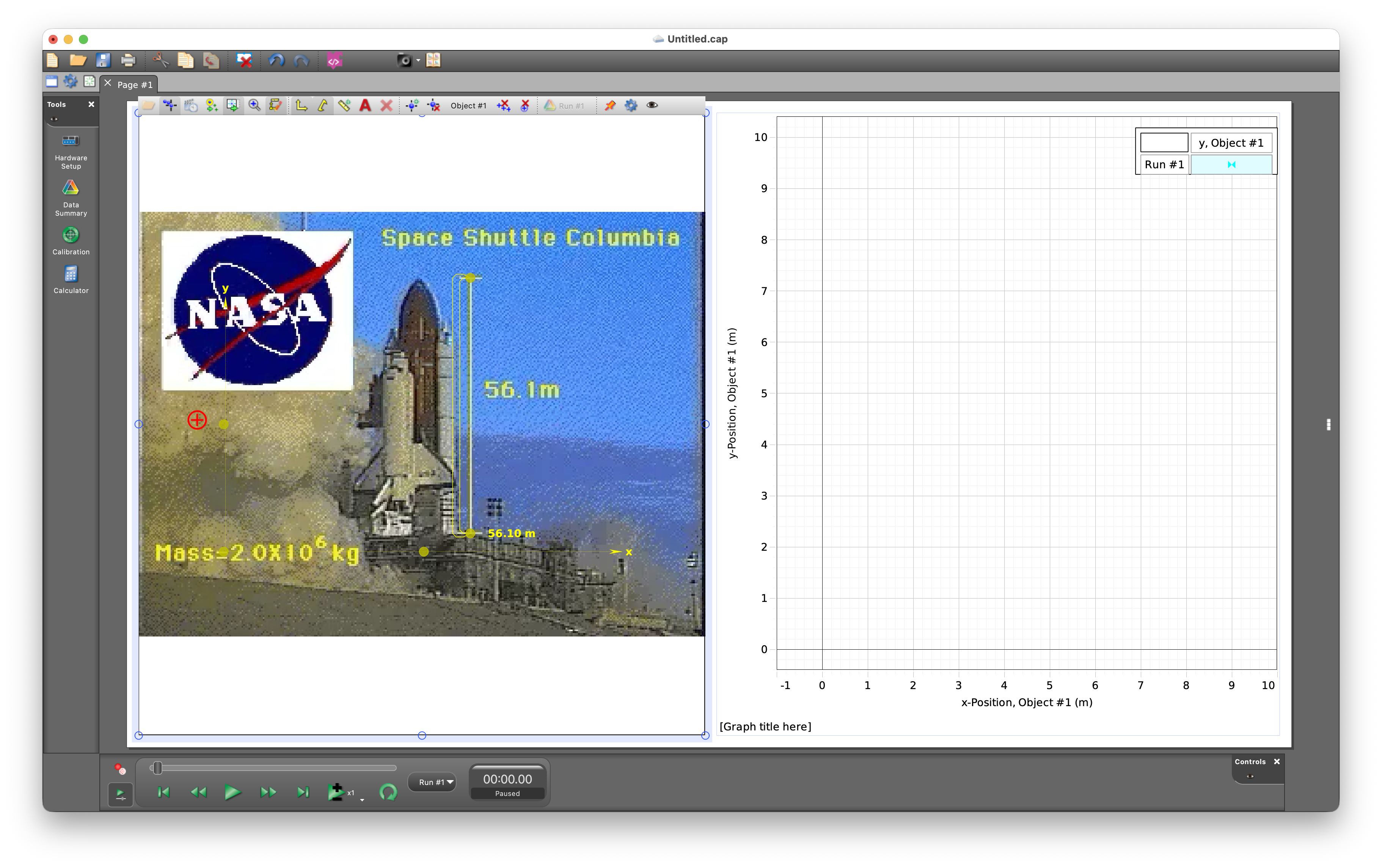Open the Calculator tool

coord(71,280)
